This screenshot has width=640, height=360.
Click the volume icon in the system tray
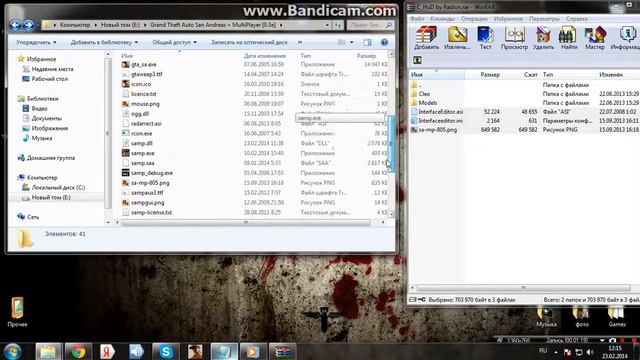coord(589,352)
